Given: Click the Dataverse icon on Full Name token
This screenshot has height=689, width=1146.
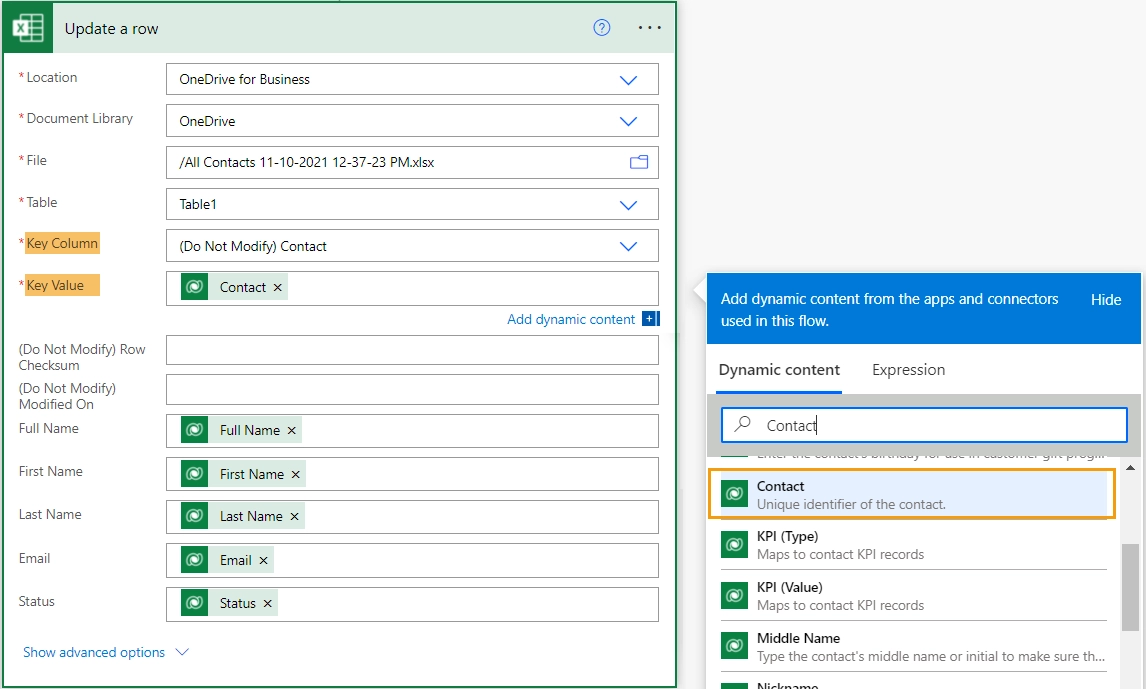Looking at the screenshot, I should [x=194, y=430].
